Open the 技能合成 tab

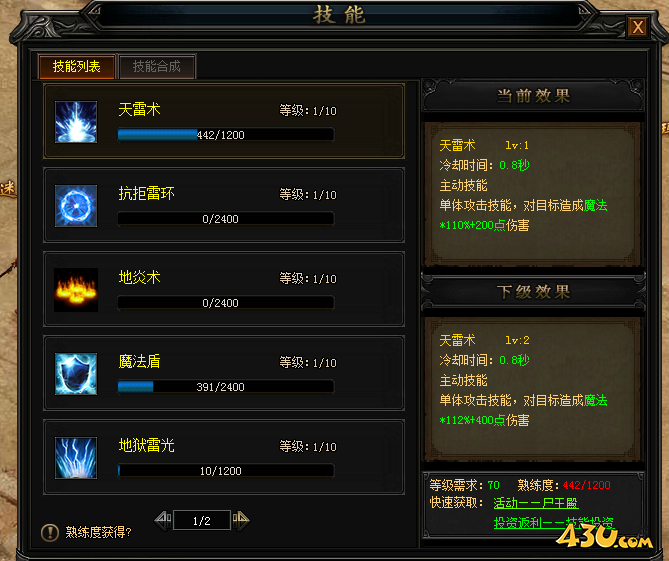tap(157, 67)
